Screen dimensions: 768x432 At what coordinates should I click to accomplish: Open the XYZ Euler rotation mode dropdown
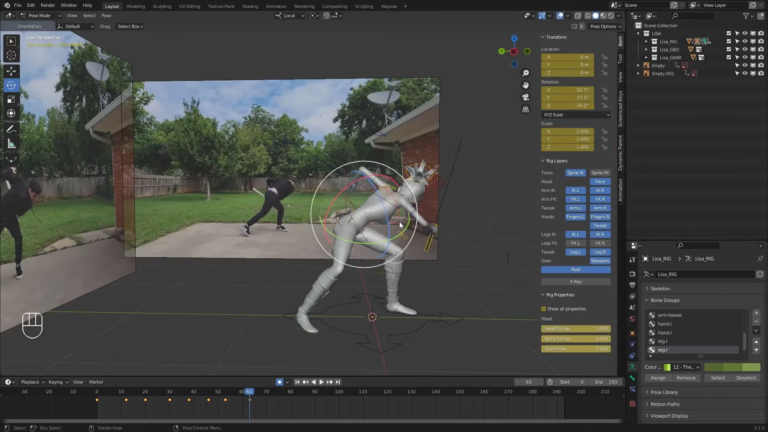pyautogui.click(x=576, y=115)
